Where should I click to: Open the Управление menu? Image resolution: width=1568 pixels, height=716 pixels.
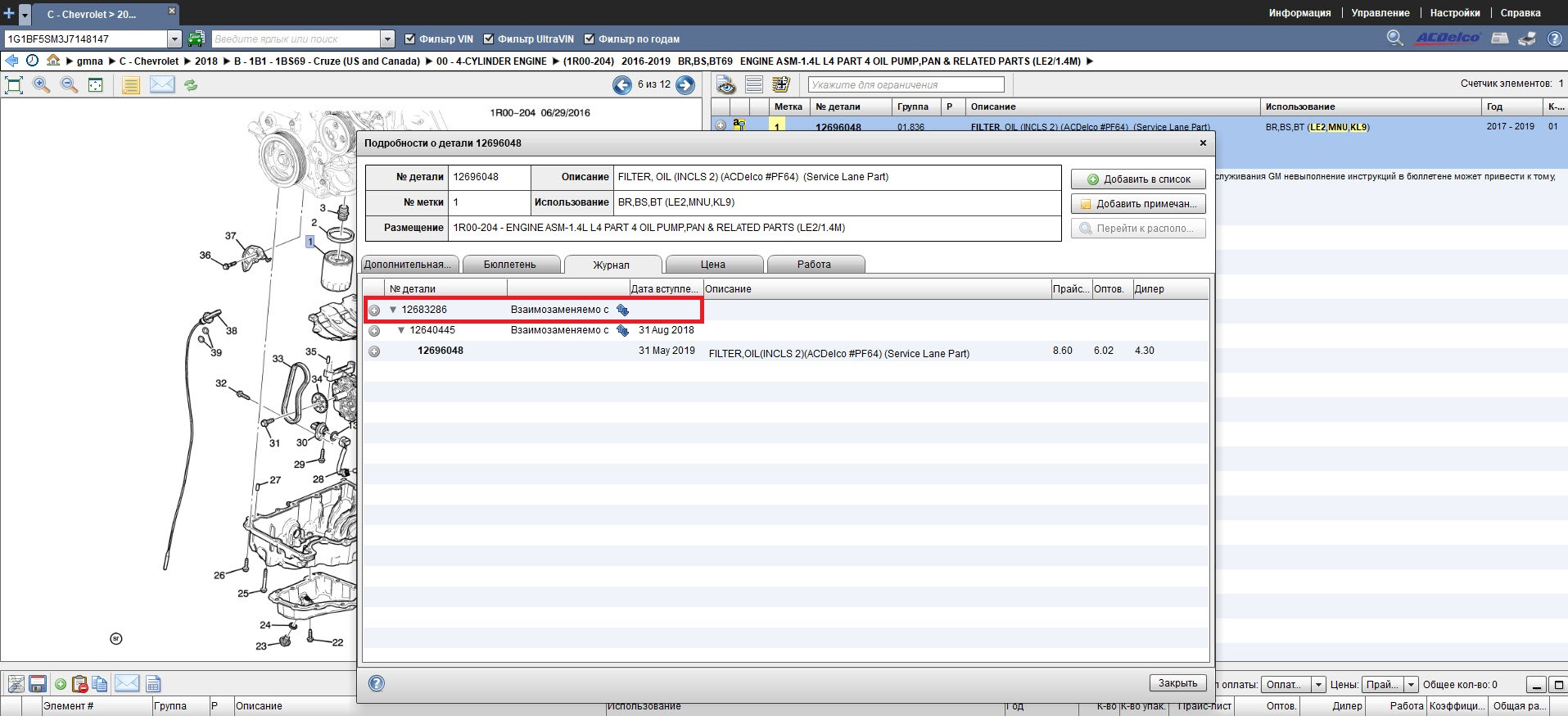click(x=1380, y=13)
